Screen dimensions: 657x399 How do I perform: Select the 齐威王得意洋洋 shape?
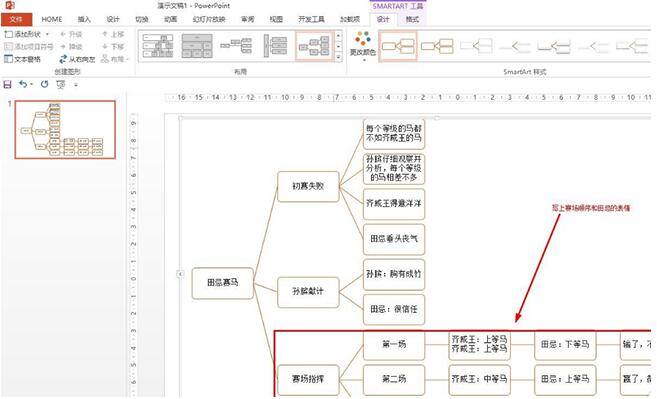click(394, 204)
